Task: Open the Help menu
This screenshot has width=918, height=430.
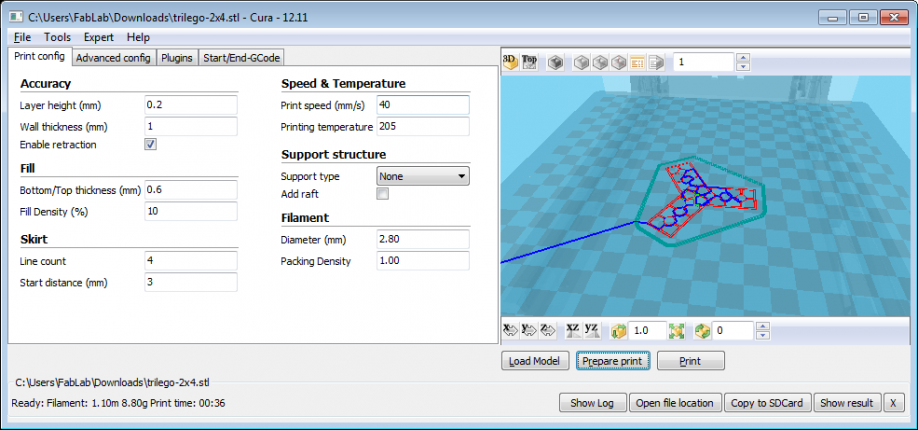Action: coord(138,37)
